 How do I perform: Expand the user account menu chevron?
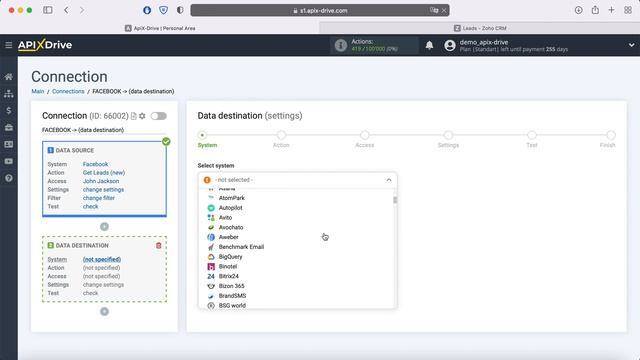pos(631,45)
